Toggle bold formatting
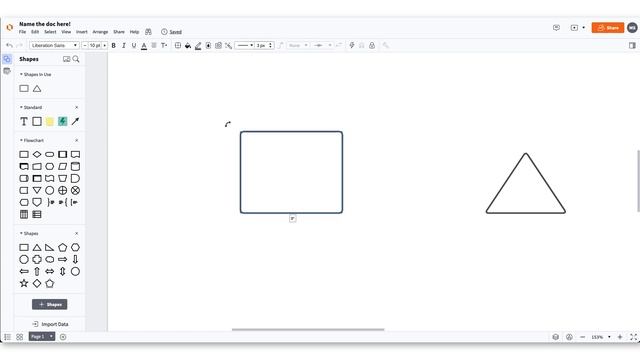640x360 pixels. tap(113, 45)
